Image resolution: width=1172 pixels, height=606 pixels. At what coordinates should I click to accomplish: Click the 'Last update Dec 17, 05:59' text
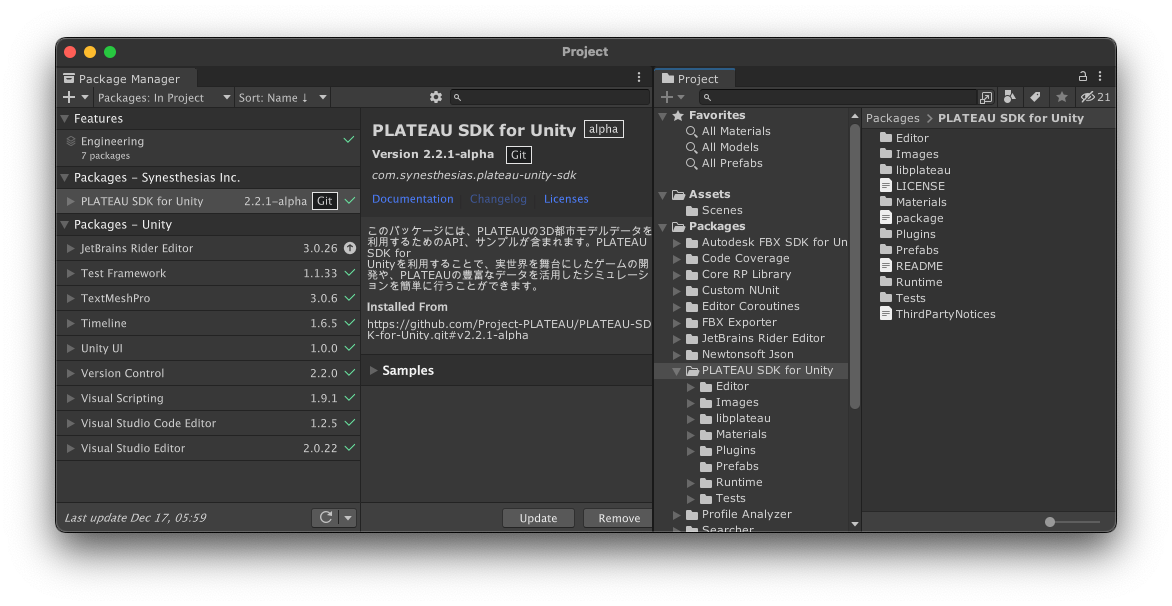135,517
